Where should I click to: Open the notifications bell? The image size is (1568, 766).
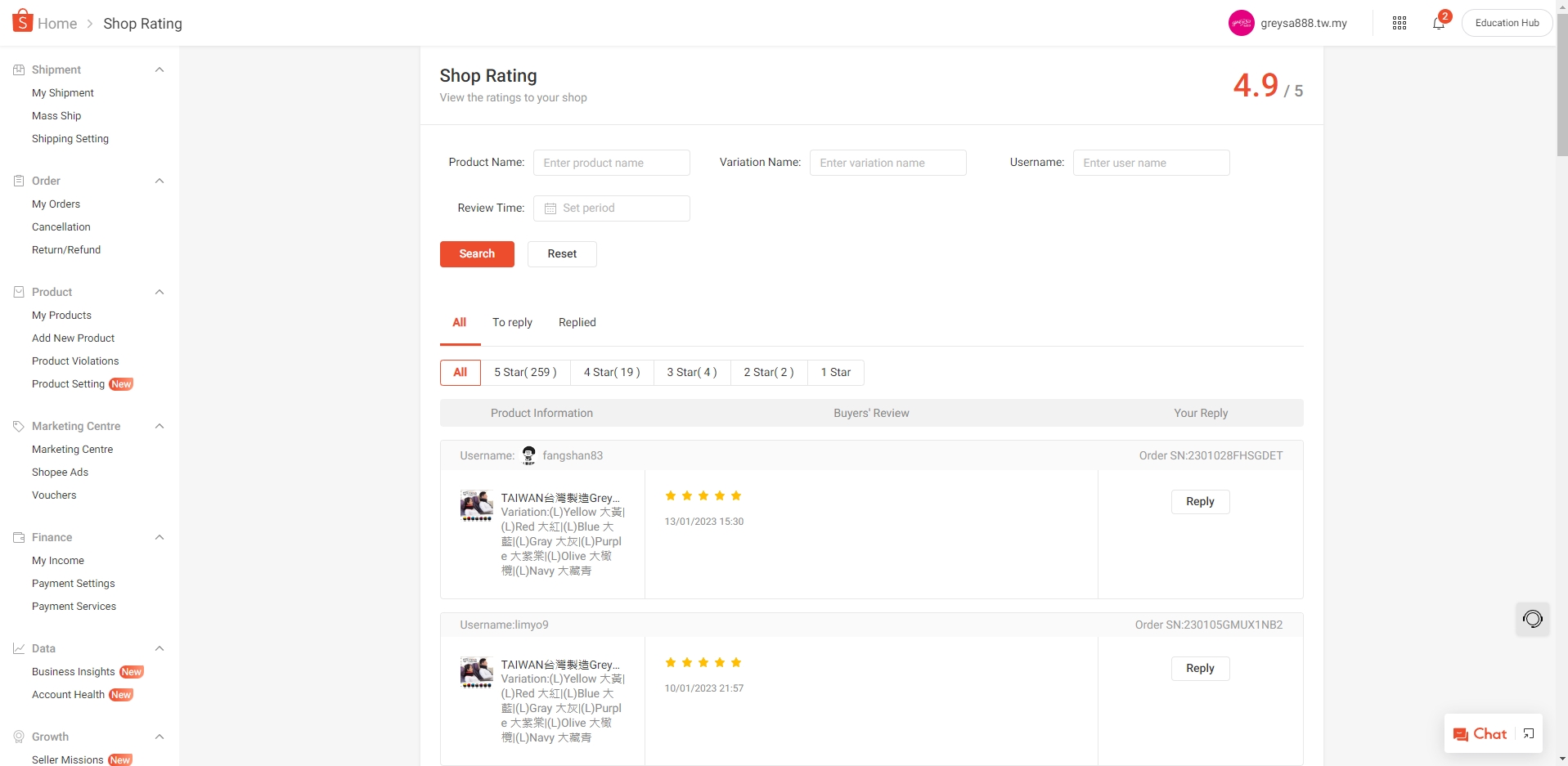1438,23
